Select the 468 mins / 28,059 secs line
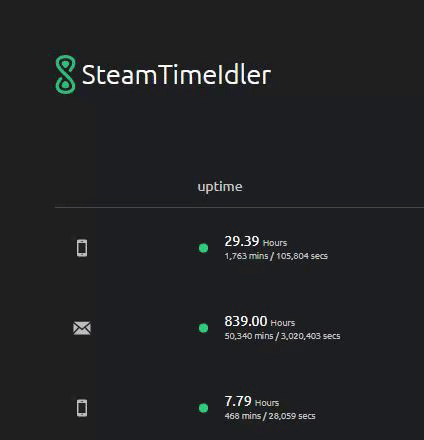The width and height of the screenshot is (424, 440). (x=270, y=416)
